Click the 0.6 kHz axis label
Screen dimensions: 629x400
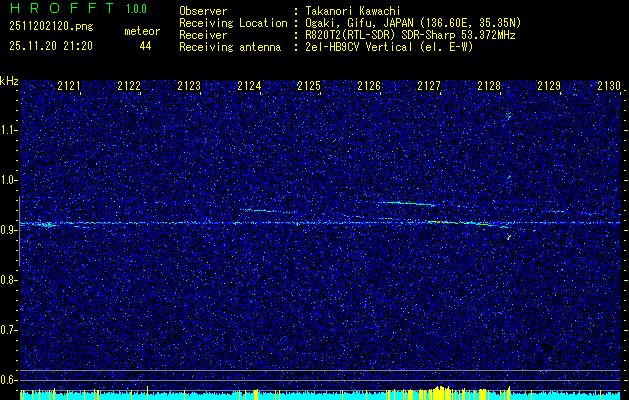[x=9, y=380]
